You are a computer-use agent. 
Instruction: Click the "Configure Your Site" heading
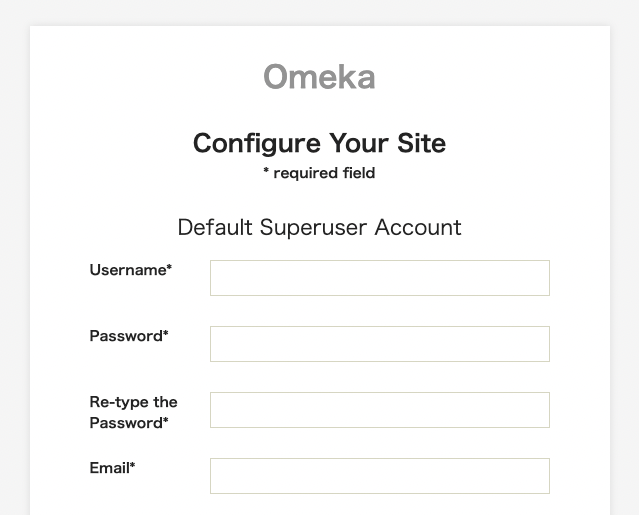[x=319, y=143]
